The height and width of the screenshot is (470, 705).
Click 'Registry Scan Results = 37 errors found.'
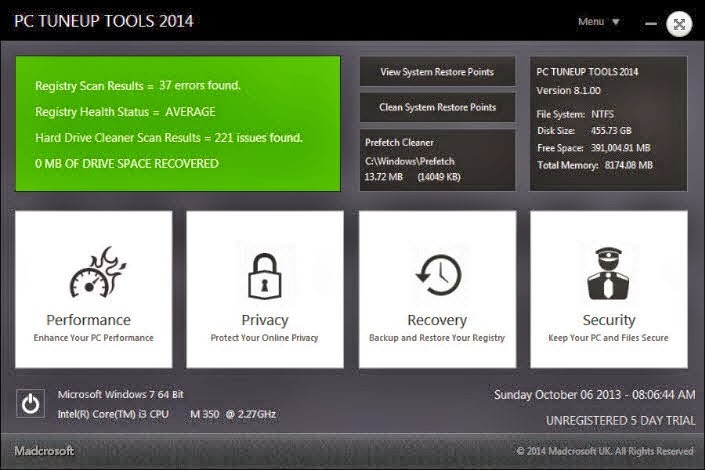point(138,85)
